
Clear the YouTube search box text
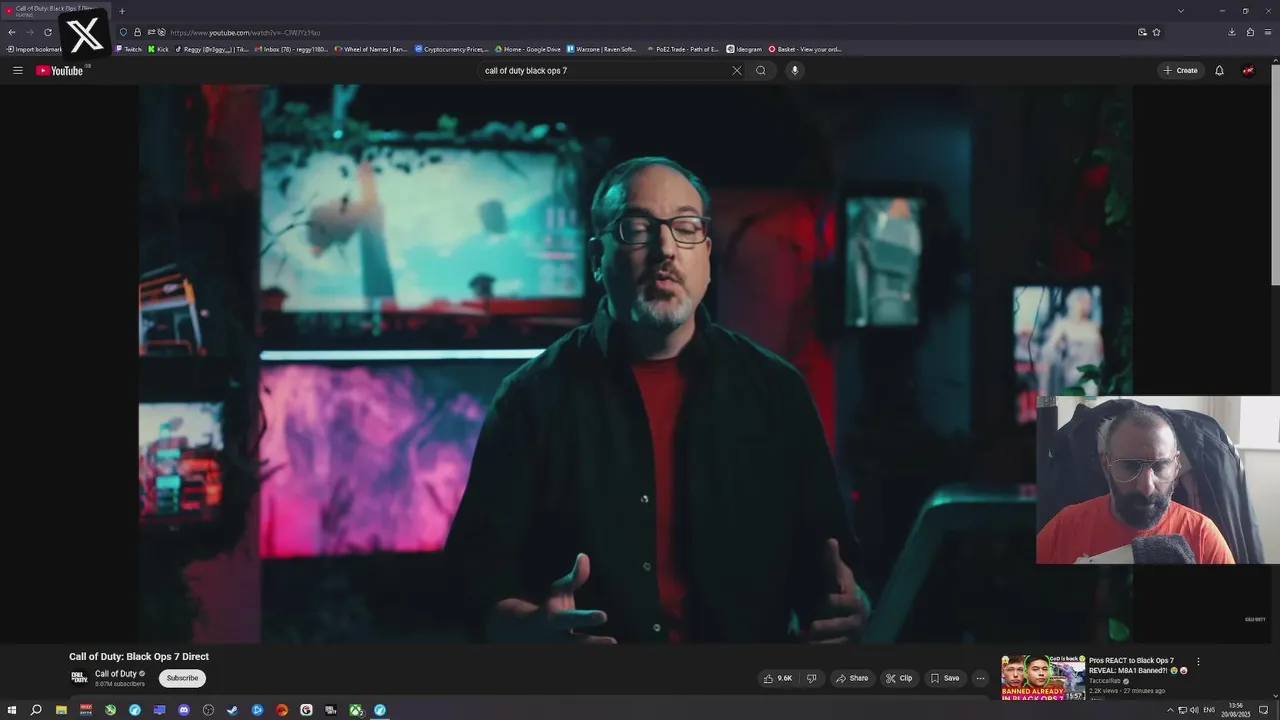click(x=737, y=70)
